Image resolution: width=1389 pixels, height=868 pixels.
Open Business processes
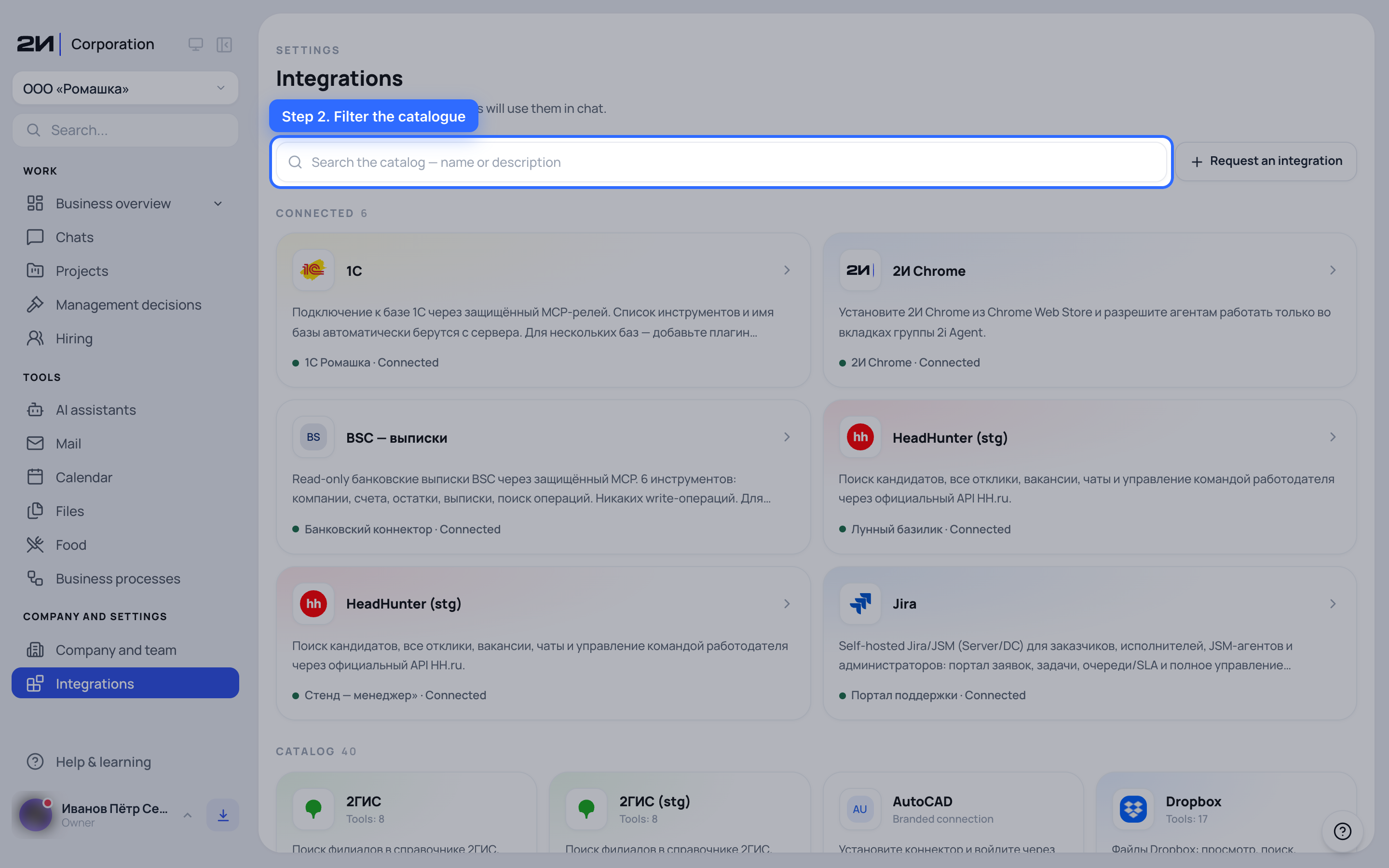click(125, 579)
